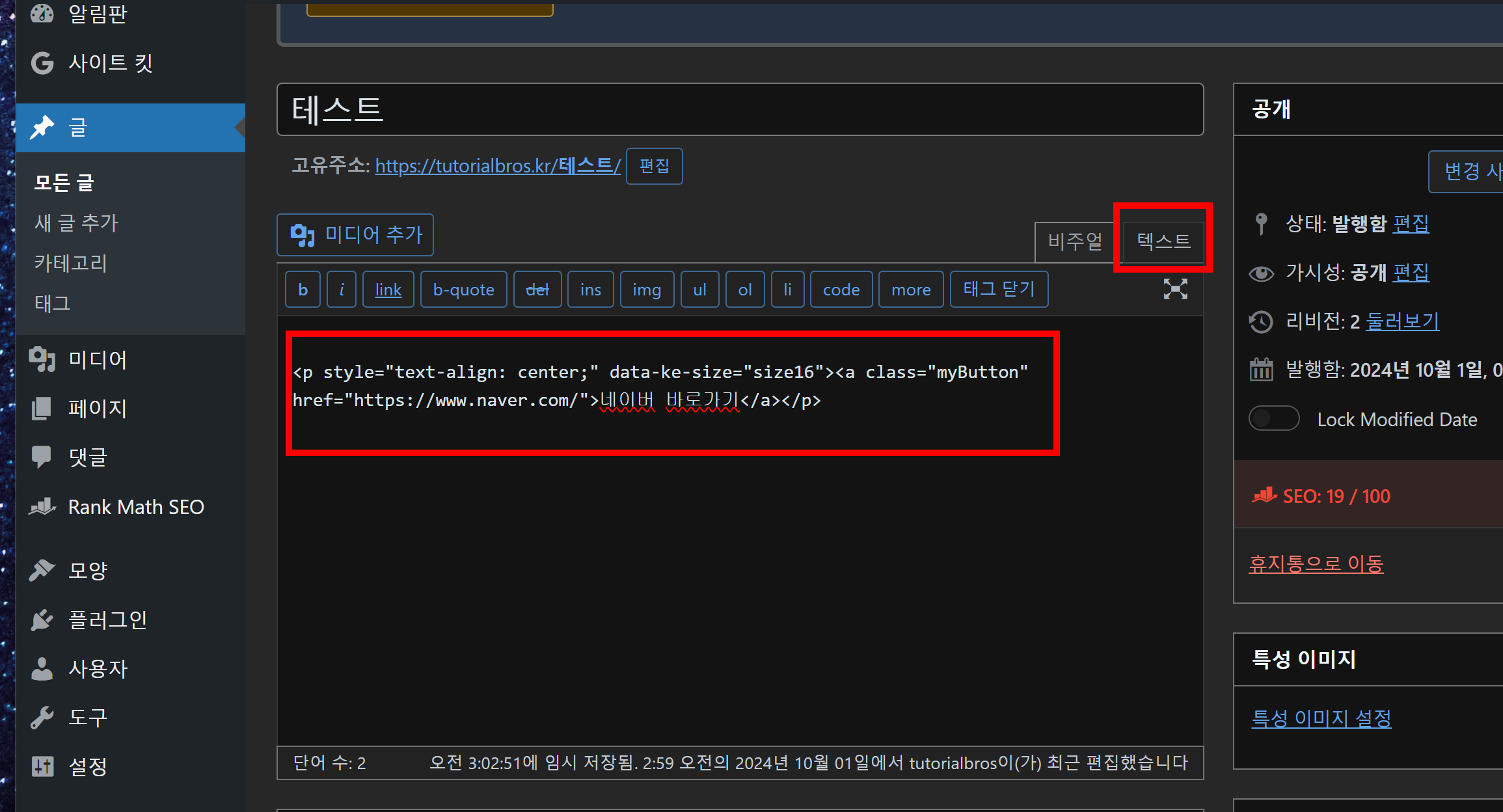1503x812 pixels.
Task: Click the permalink 편집 button
Action: 654,166
